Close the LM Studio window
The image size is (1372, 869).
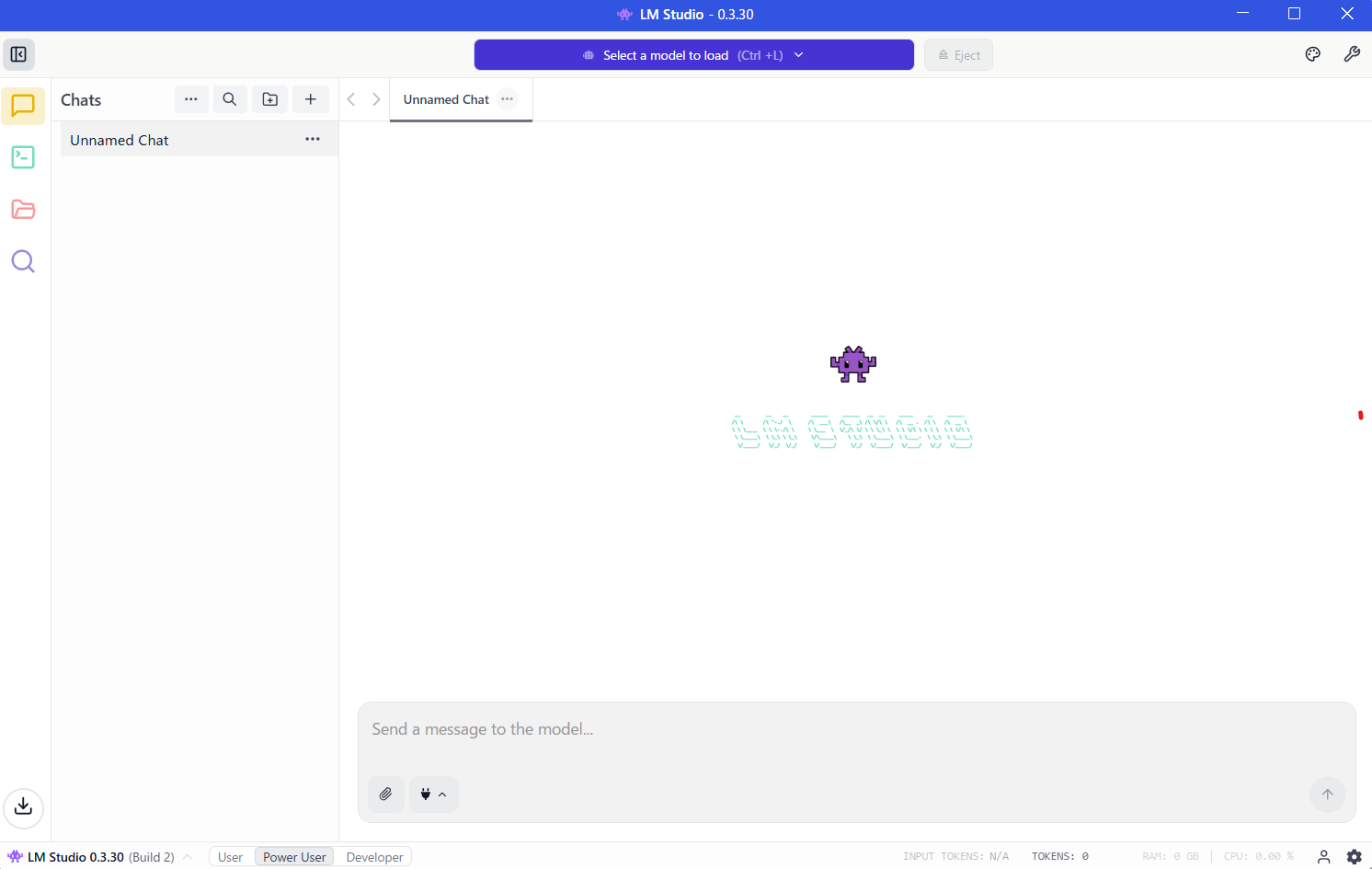pos(1347,14)
